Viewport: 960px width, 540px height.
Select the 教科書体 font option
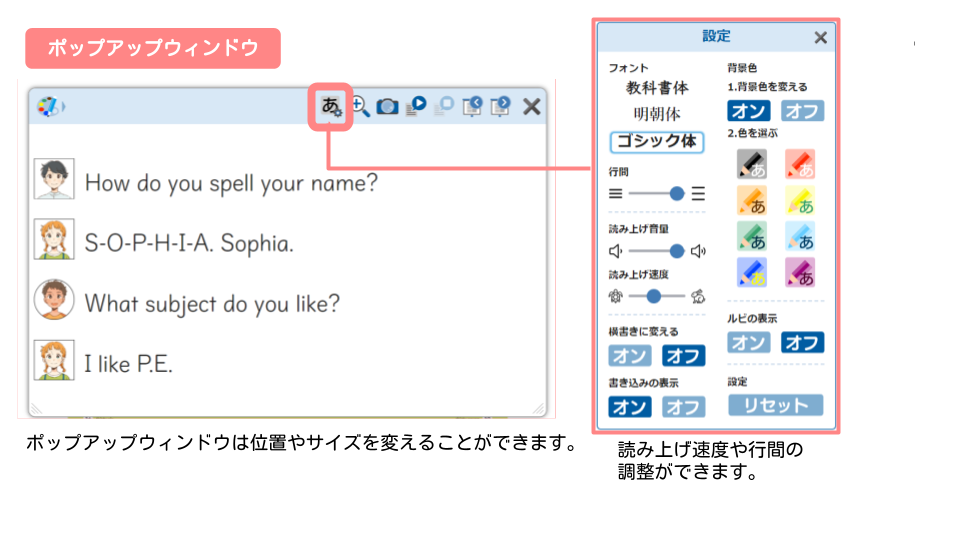tap(656, 88)
